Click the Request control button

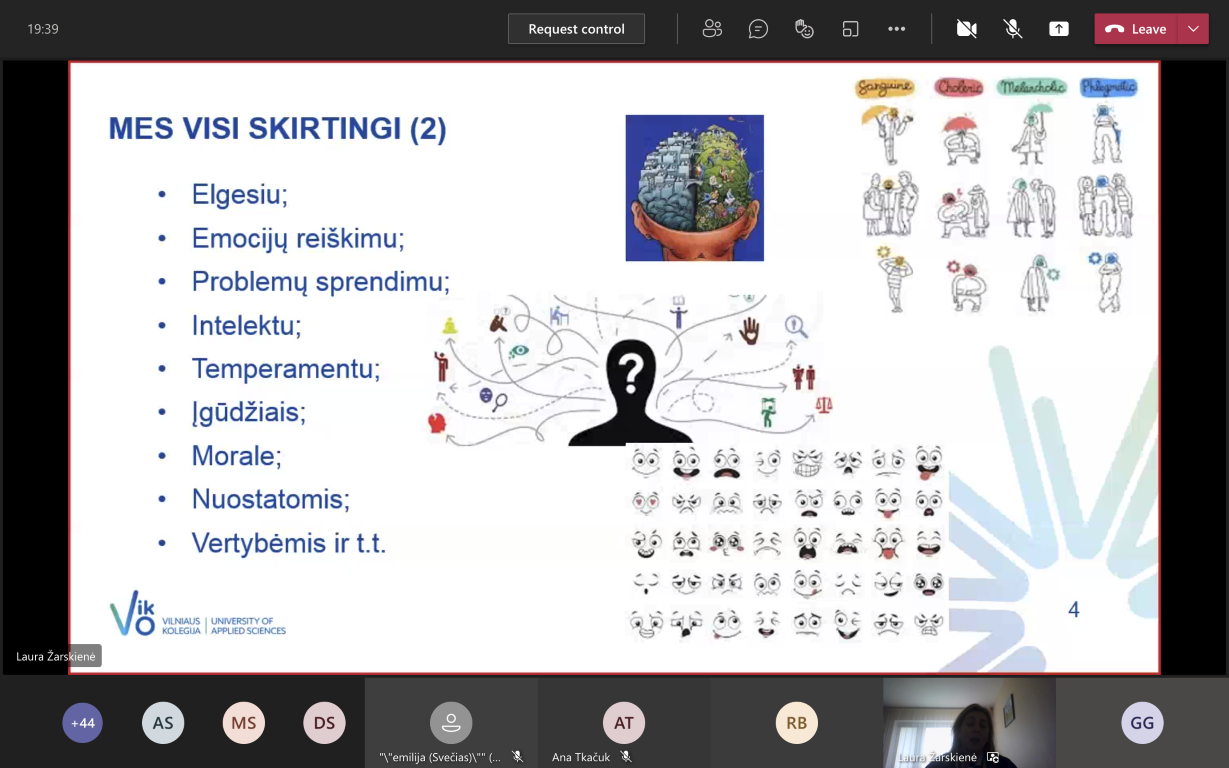click(576, 29)
